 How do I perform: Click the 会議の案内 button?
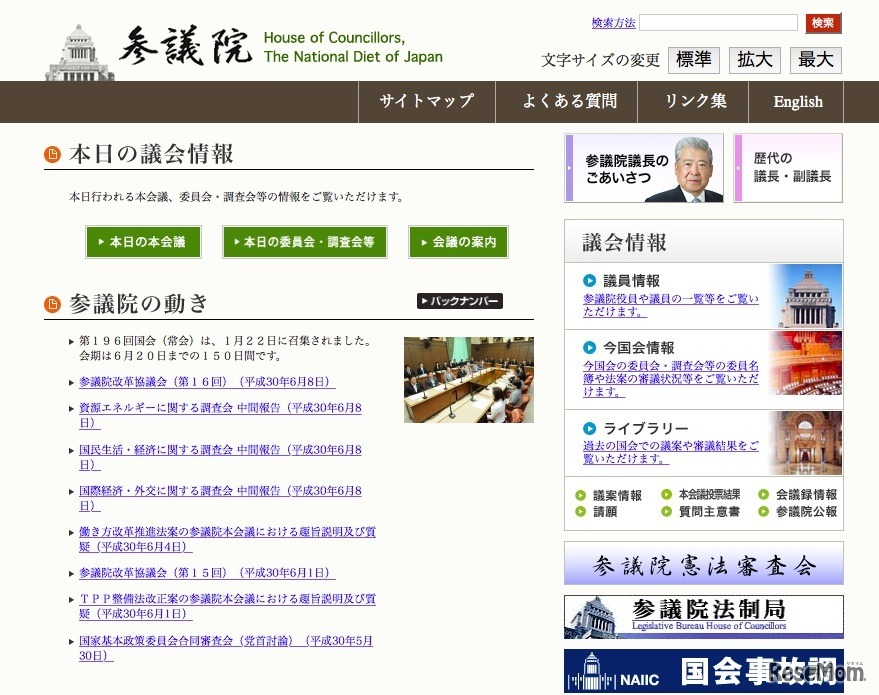458,242
